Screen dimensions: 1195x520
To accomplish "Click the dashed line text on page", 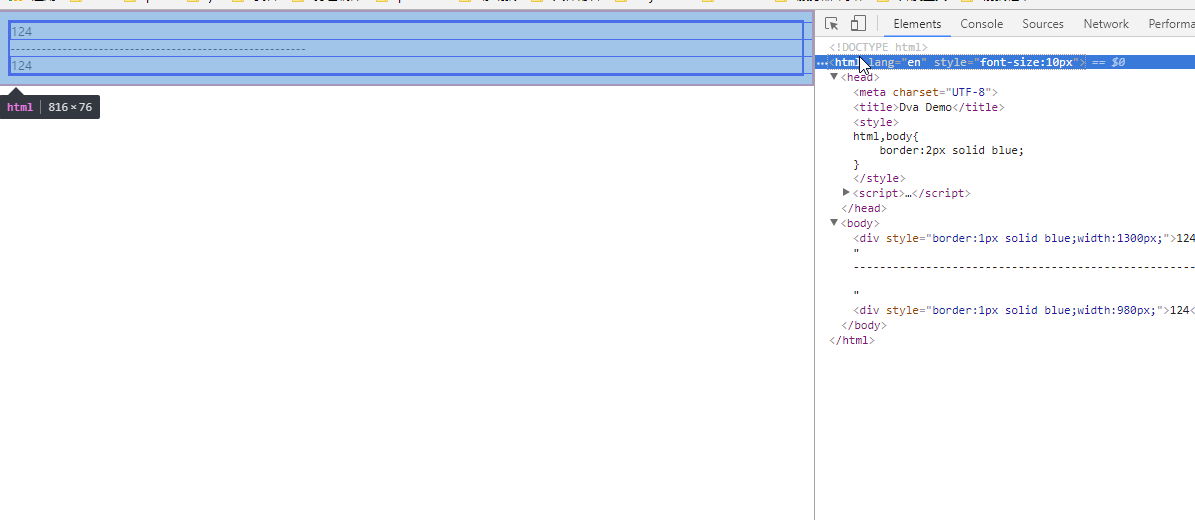I will [159, 49].
